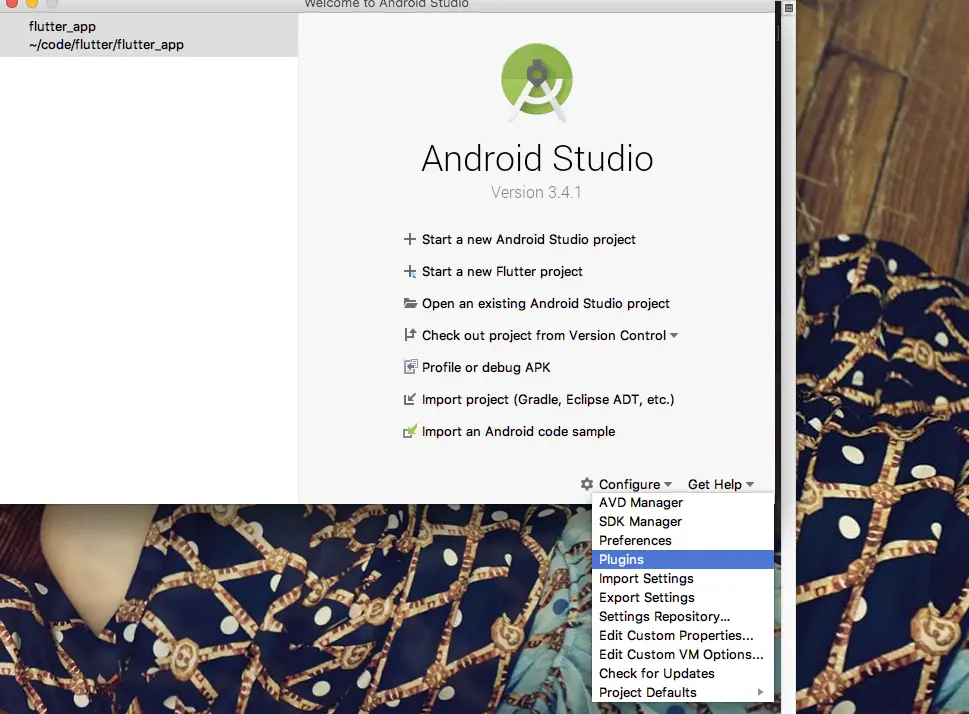Click plus icon beside new Android Studio project
Image resolution: width=969 pixels, height=714 pixels.
[409, 239]
